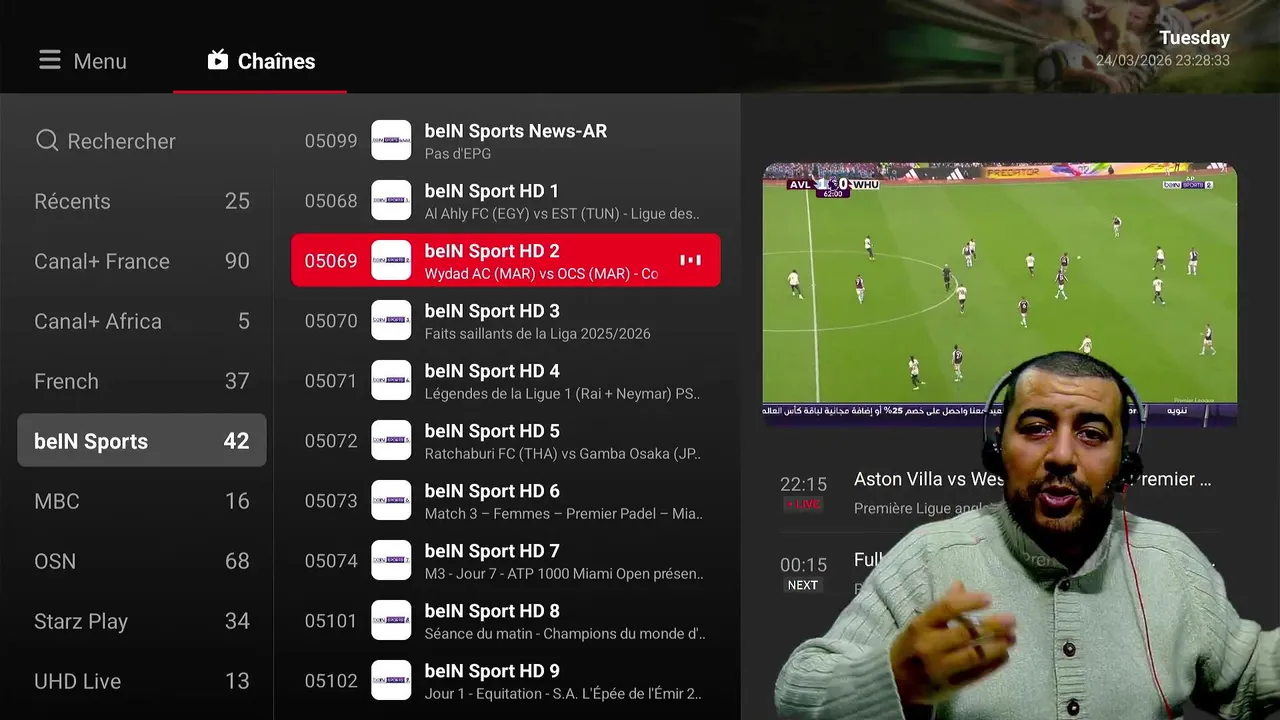Click the OSN count 68
Image resolution: width=1280 pixels, height=720 pixels.
point(237,561)
